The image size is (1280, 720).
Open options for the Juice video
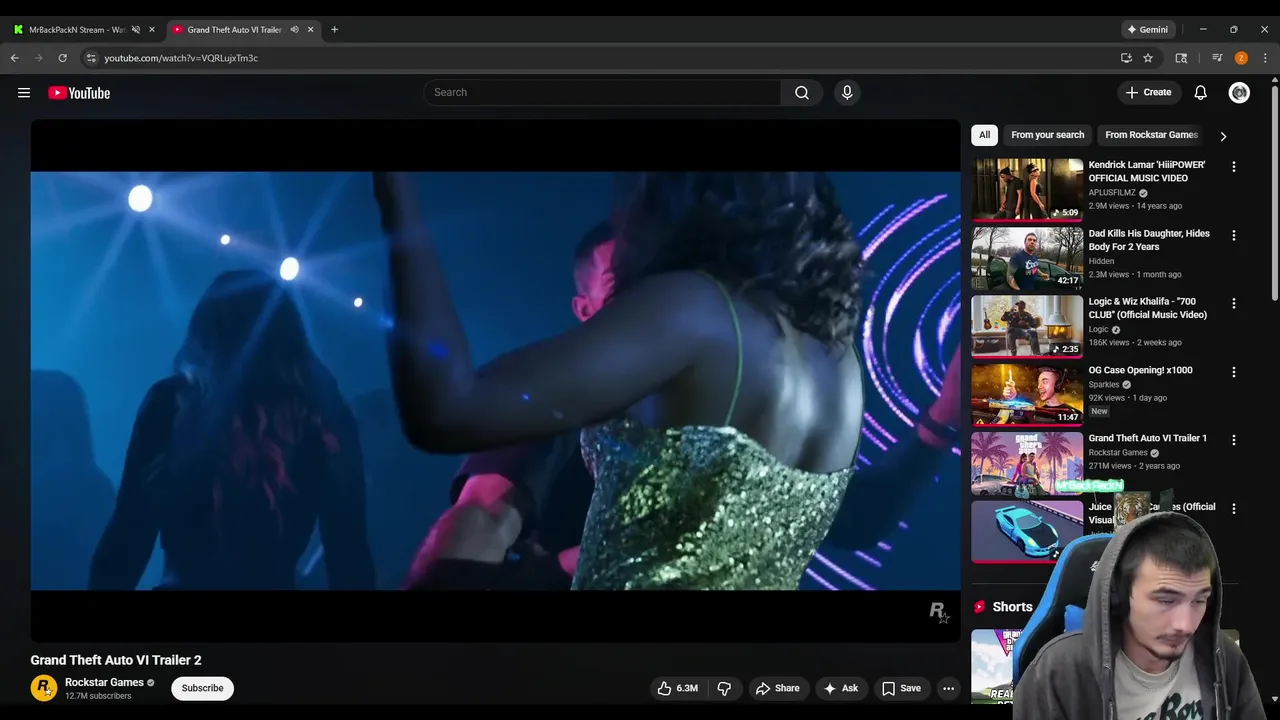point(1234,509)
